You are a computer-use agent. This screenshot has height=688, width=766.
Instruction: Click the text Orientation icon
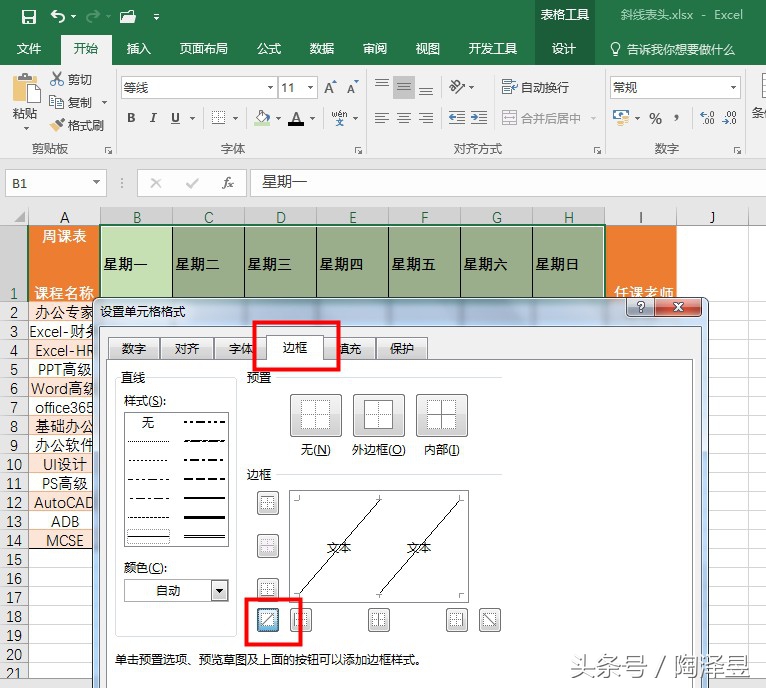(x=457, y=87)
